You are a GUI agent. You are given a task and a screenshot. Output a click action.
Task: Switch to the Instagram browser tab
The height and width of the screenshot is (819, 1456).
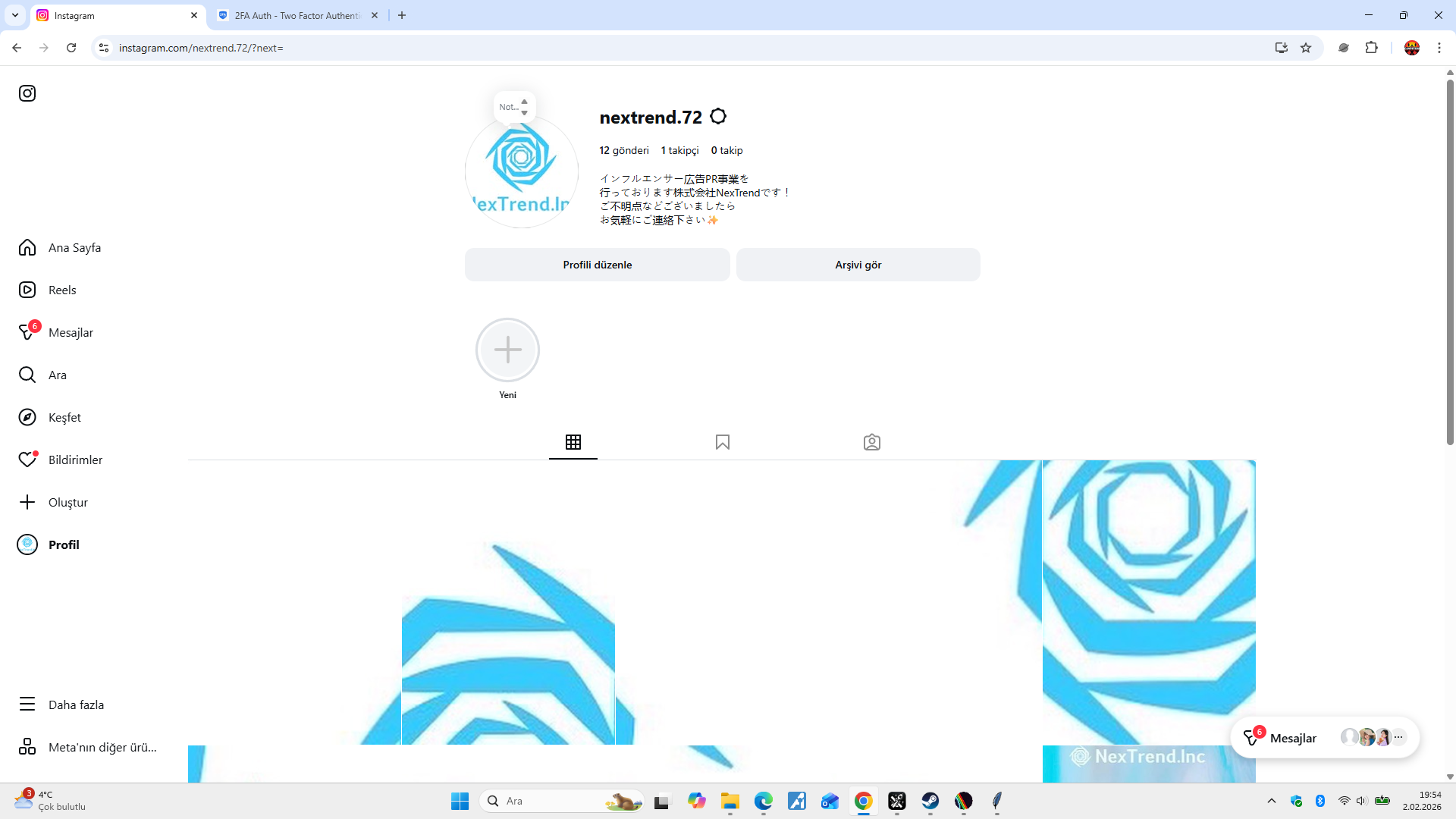[118, 15]
